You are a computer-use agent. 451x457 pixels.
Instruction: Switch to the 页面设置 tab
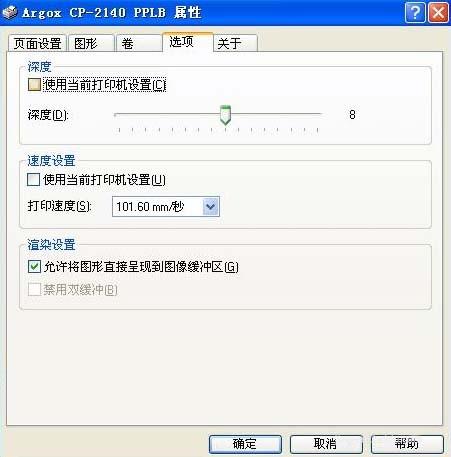coord(37,43)
